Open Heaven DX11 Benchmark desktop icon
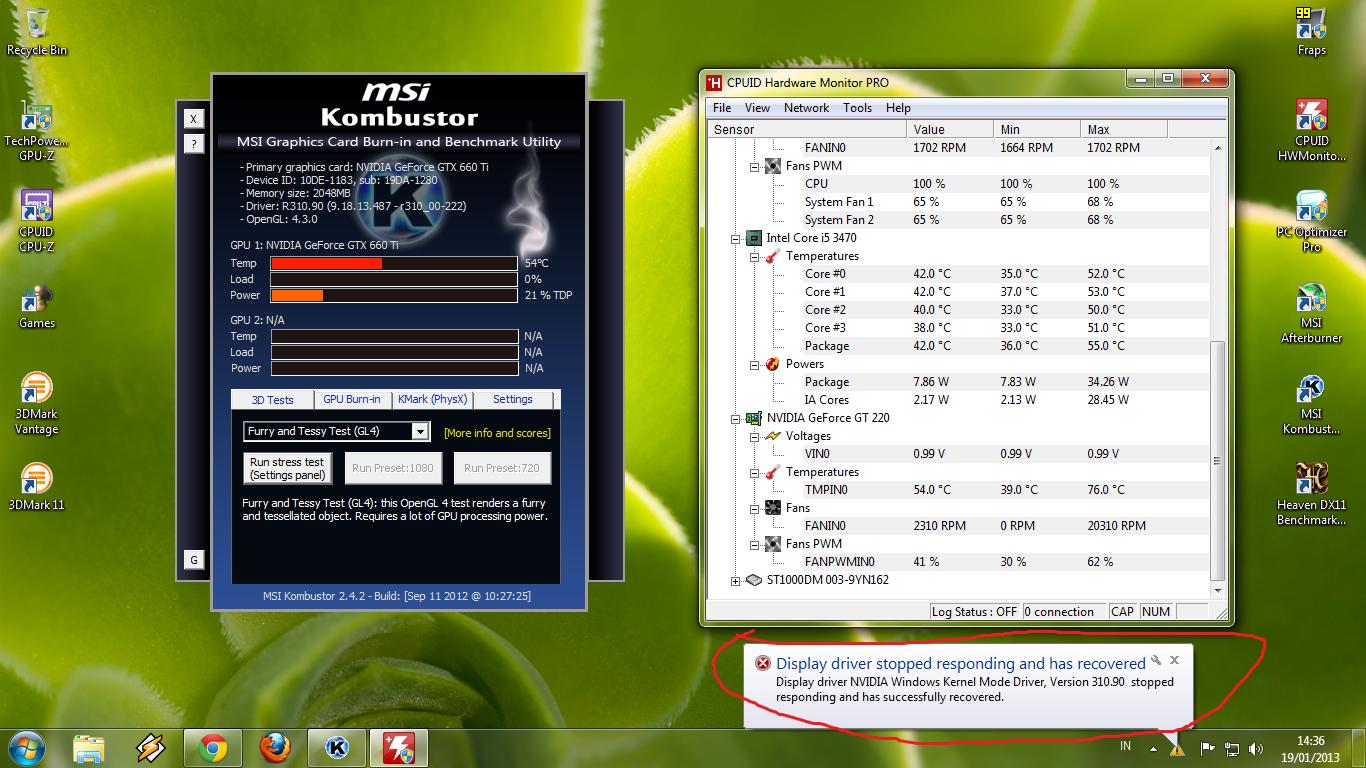This screenshot has height=768, width=1366. [x=1311, y=494]
